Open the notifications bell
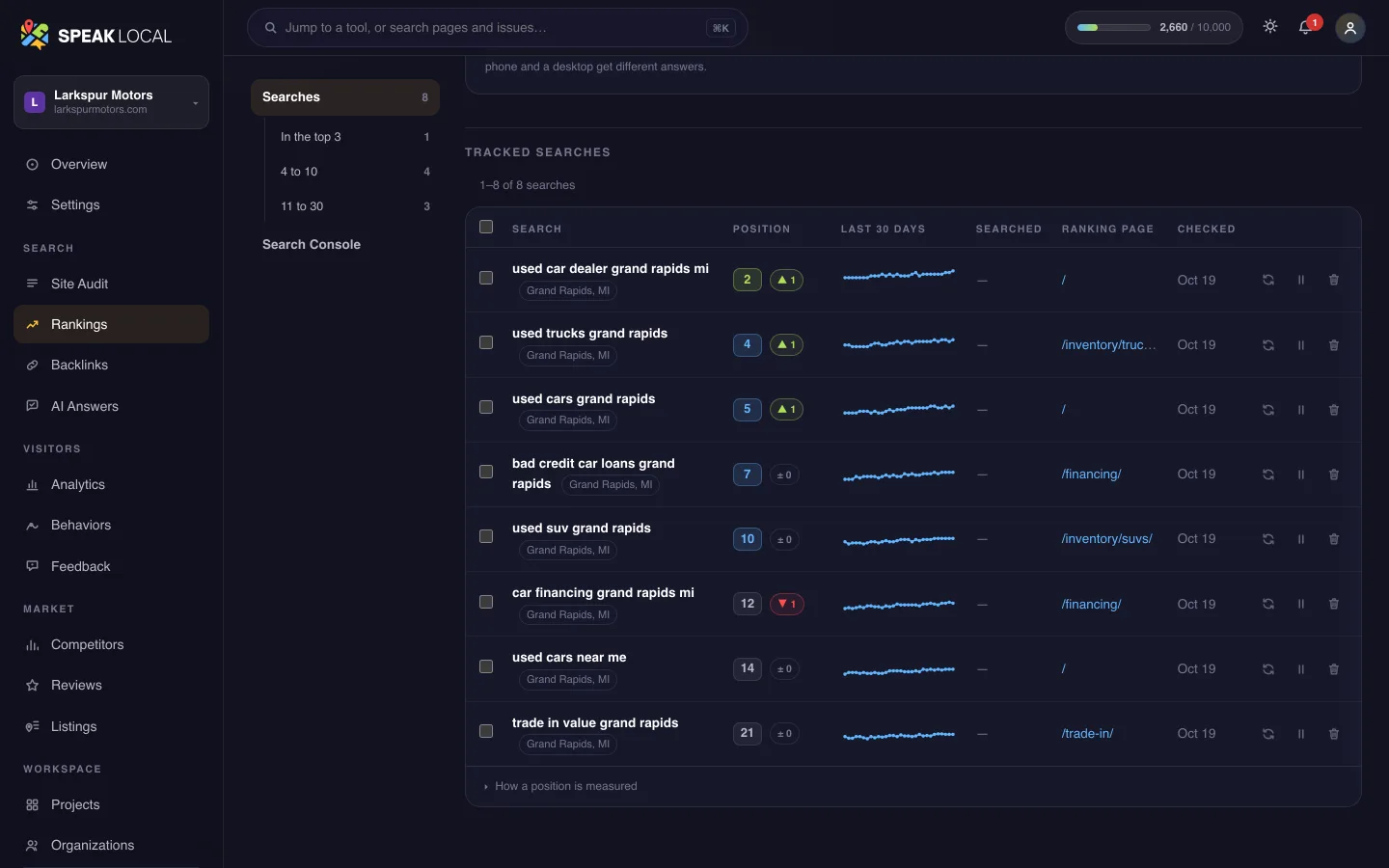 pyautogui.click(x=1306, y=27)
